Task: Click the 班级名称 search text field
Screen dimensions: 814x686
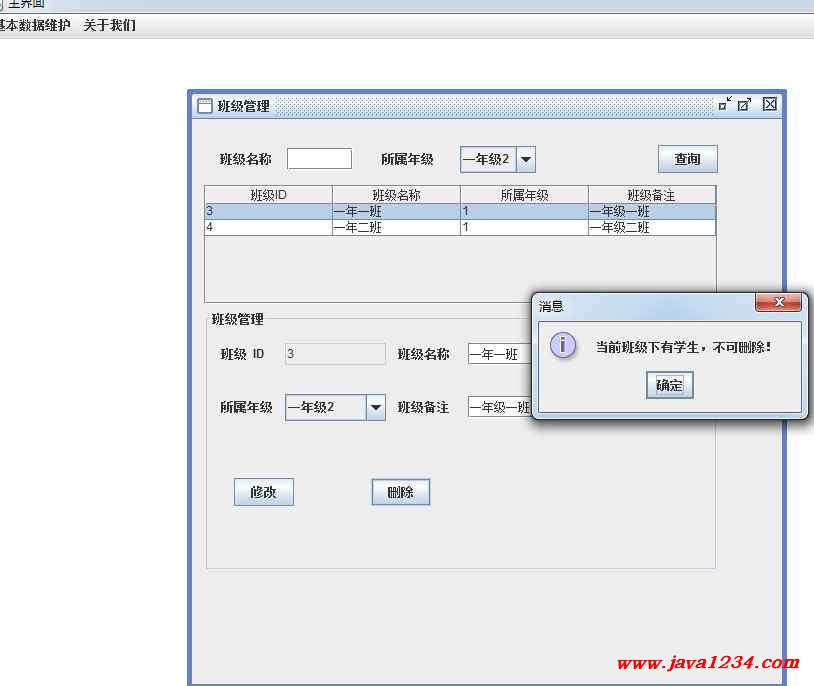Action: (319, 159)
